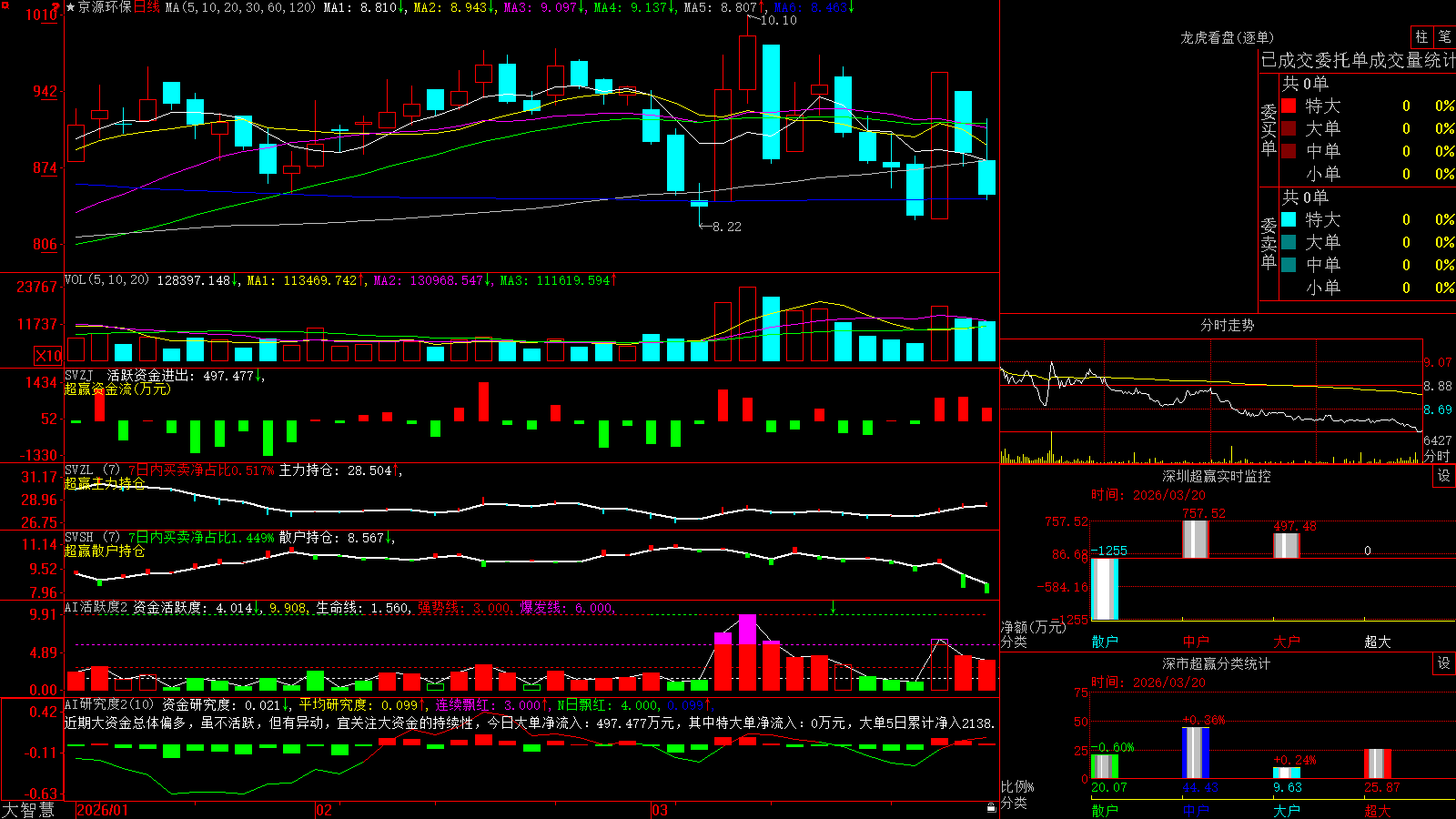Click 超赢资金流(万元) label
Screen dimensions: 1456x819
117,389
